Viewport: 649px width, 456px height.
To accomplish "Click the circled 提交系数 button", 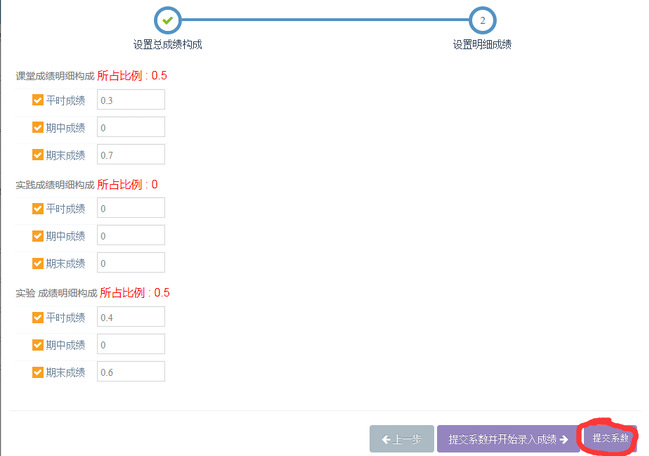I will [x=609, y=438].
